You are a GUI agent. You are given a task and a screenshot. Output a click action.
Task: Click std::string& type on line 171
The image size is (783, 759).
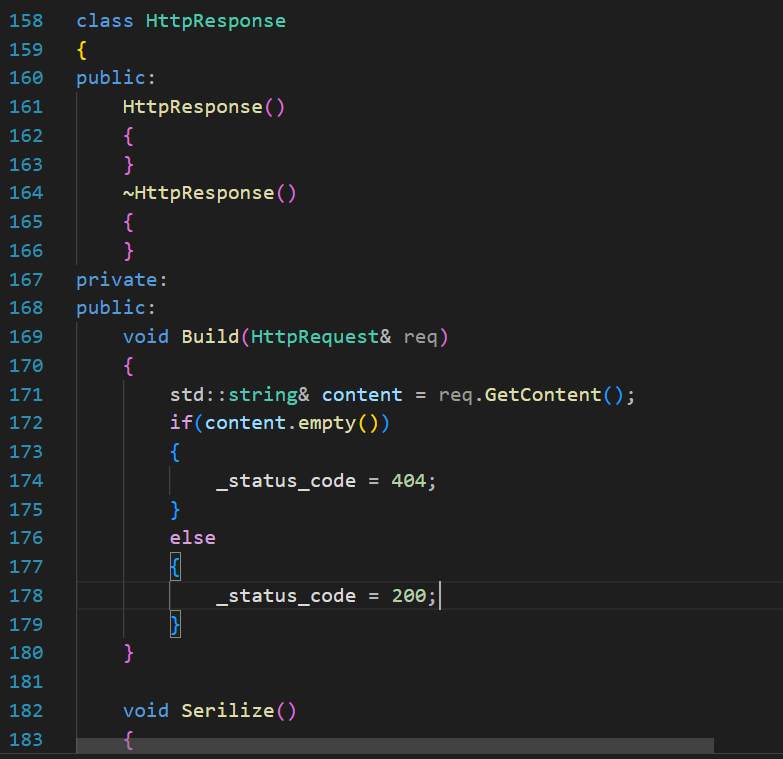click(240, 395)
